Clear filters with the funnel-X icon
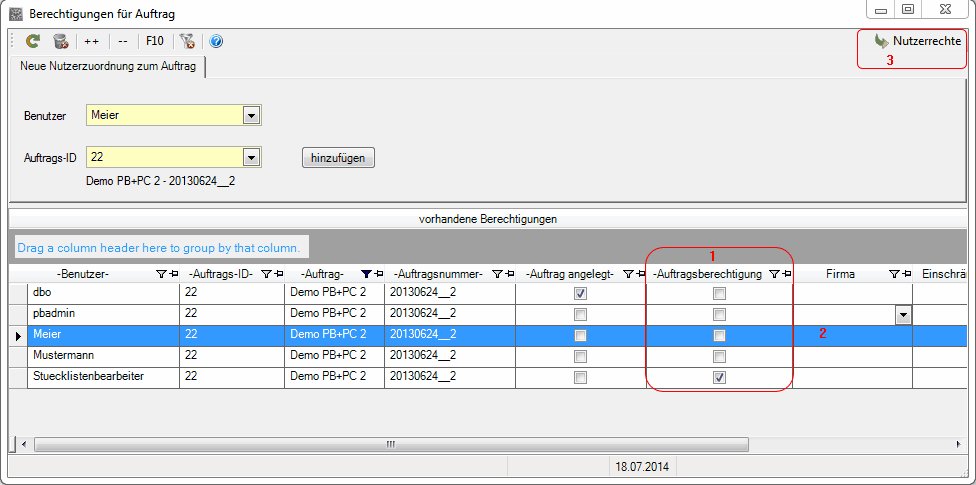 (187, 41)
